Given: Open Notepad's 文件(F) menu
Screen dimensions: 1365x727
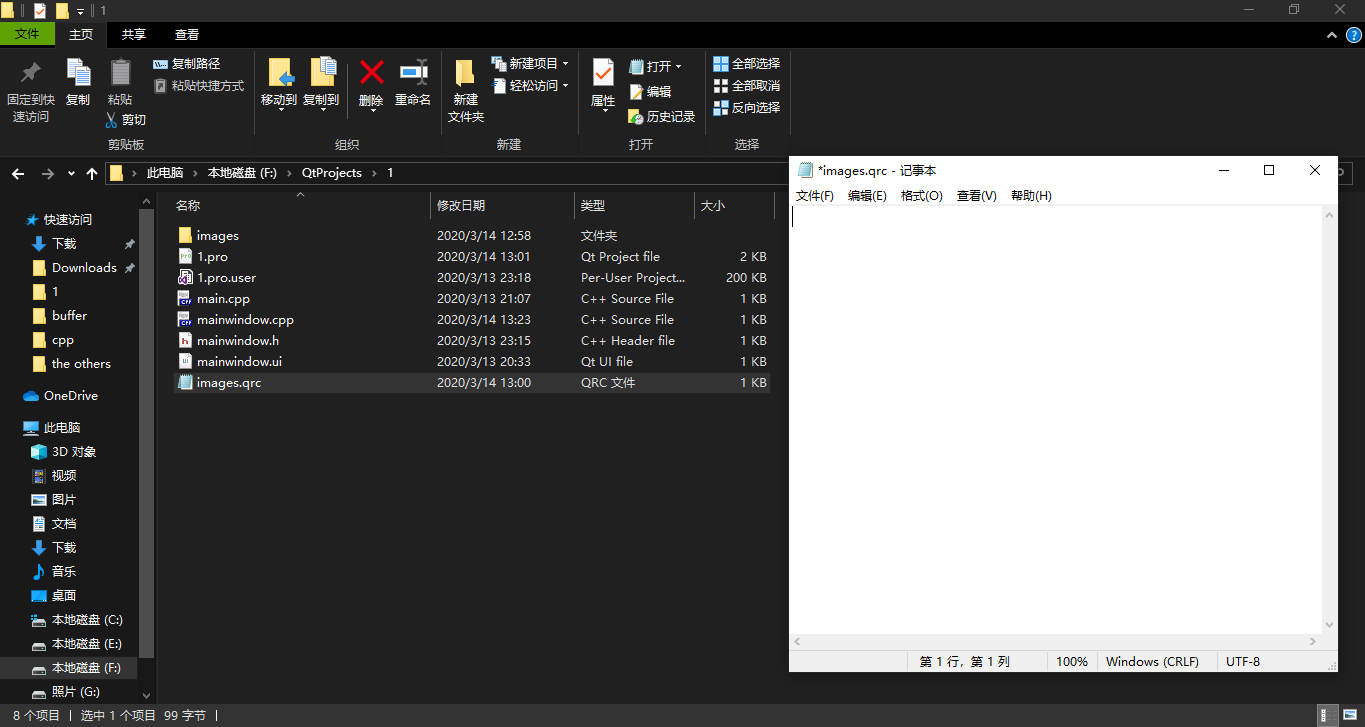Looking at the screenshot, I should [x=815, y=196].
